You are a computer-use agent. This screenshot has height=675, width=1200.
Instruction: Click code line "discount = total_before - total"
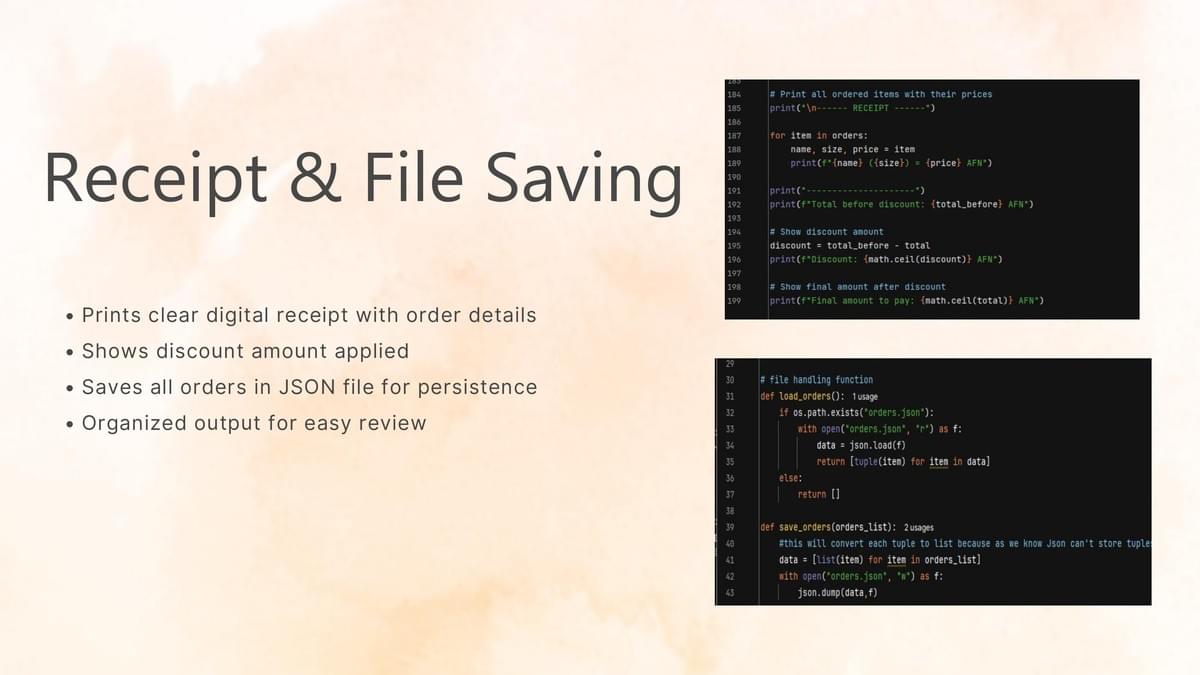849,245
